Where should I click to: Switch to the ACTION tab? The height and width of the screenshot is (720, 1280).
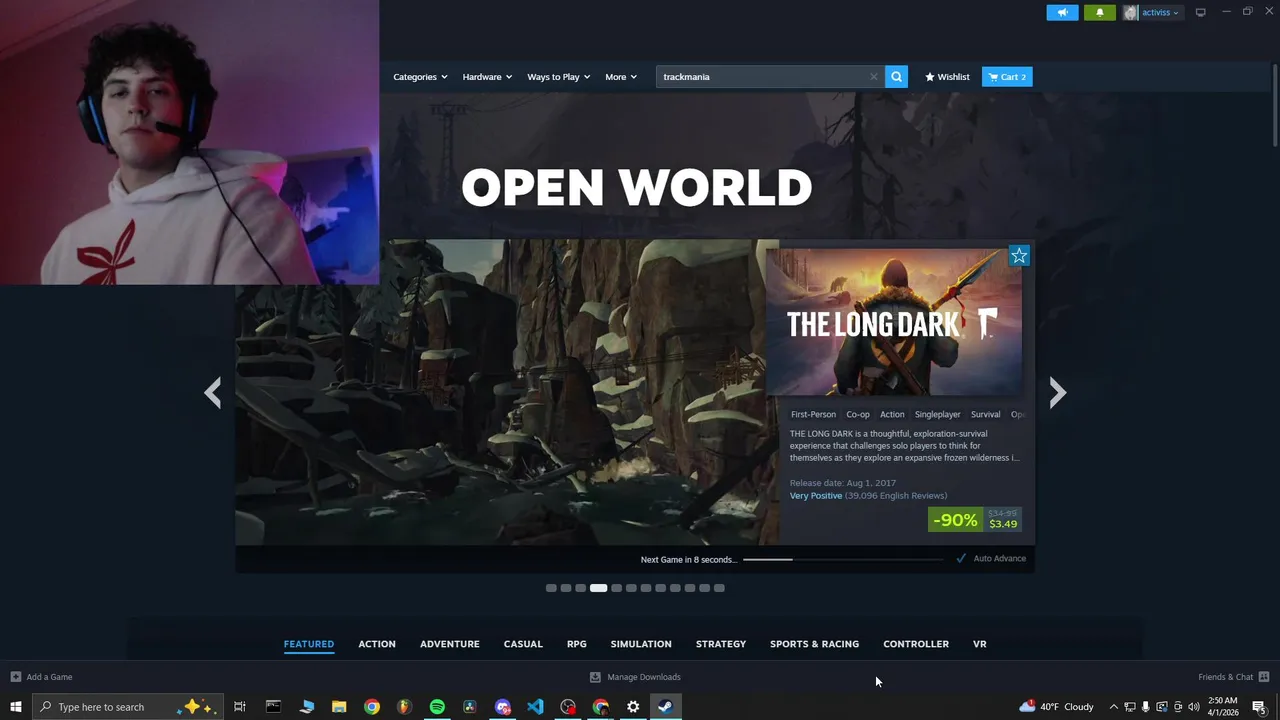point(377,644)
